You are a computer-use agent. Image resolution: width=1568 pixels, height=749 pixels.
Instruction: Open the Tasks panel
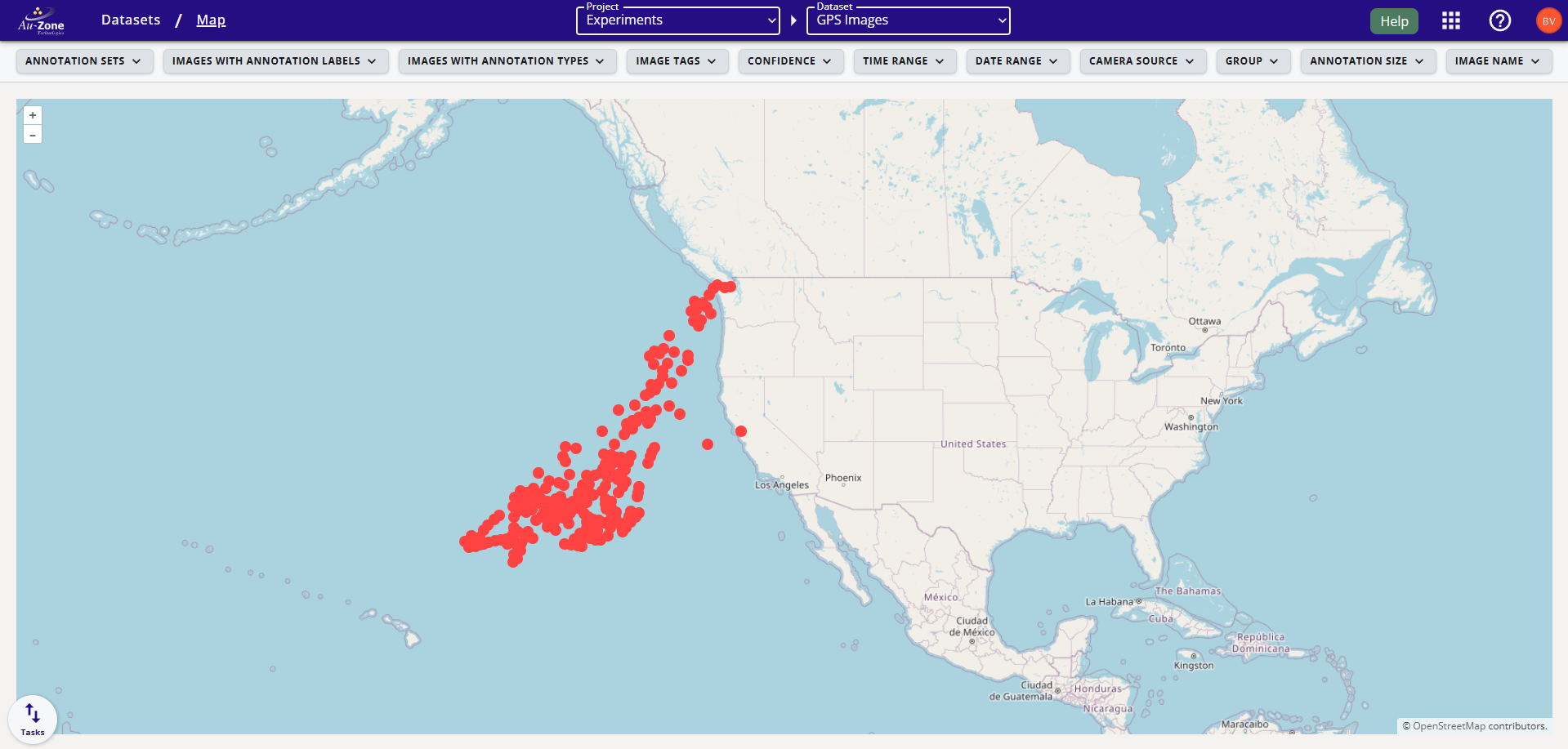coord(32,718)
